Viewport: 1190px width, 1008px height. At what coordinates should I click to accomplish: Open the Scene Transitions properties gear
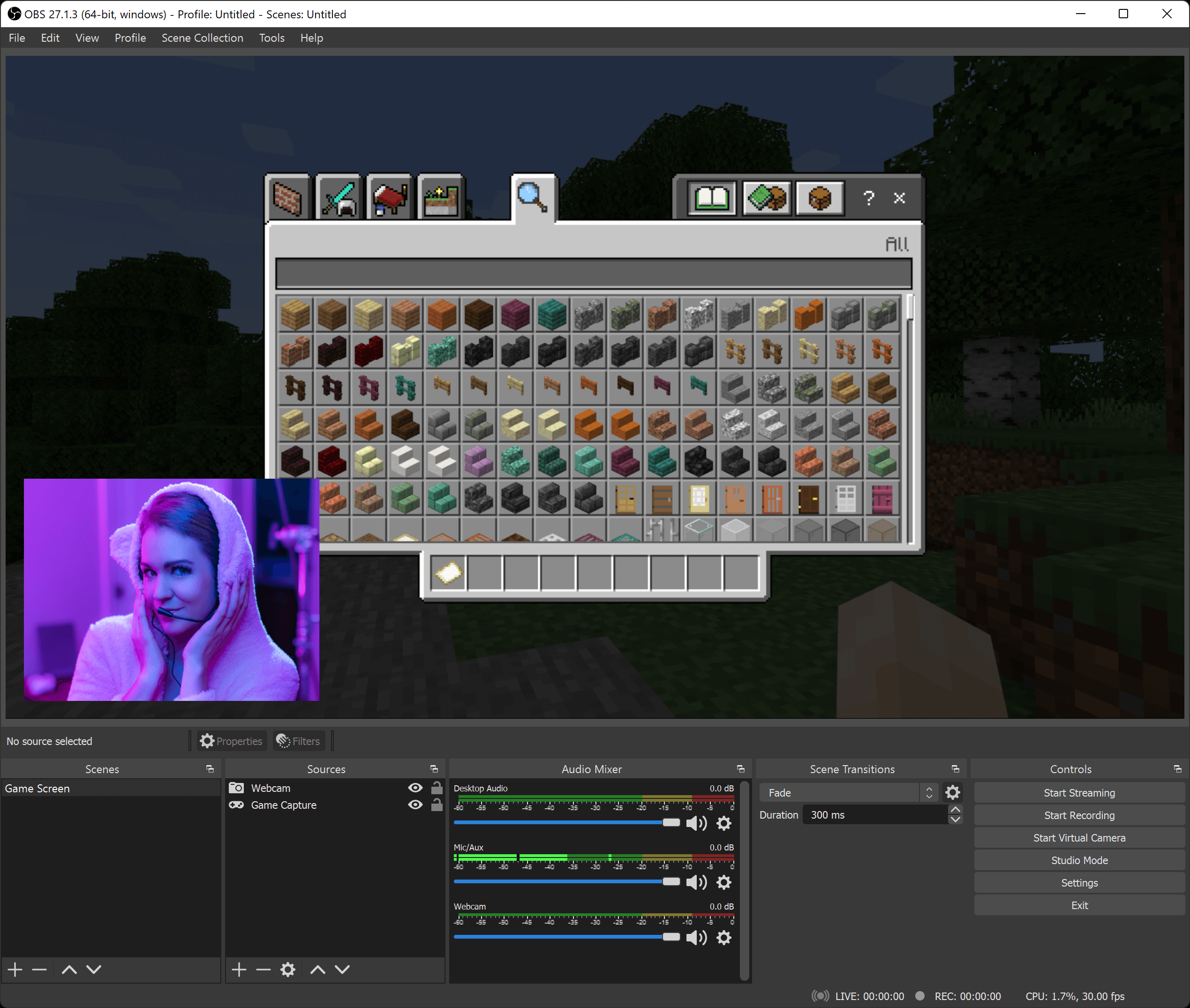[952, 792]
